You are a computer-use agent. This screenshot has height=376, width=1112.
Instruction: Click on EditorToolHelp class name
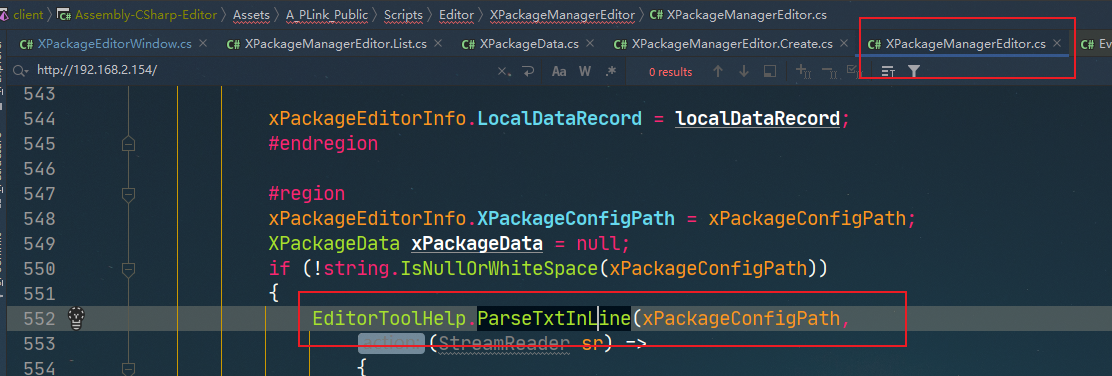389,319
